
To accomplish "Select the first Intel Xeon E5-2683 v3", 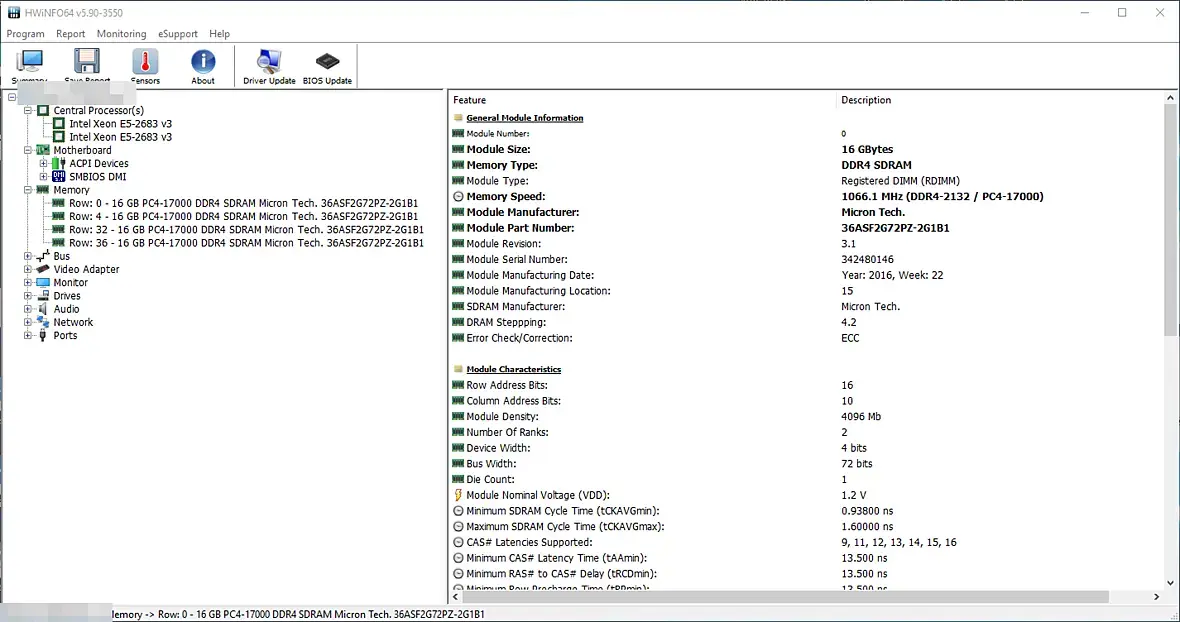I will pyautogui.click(x=120, y=124).
